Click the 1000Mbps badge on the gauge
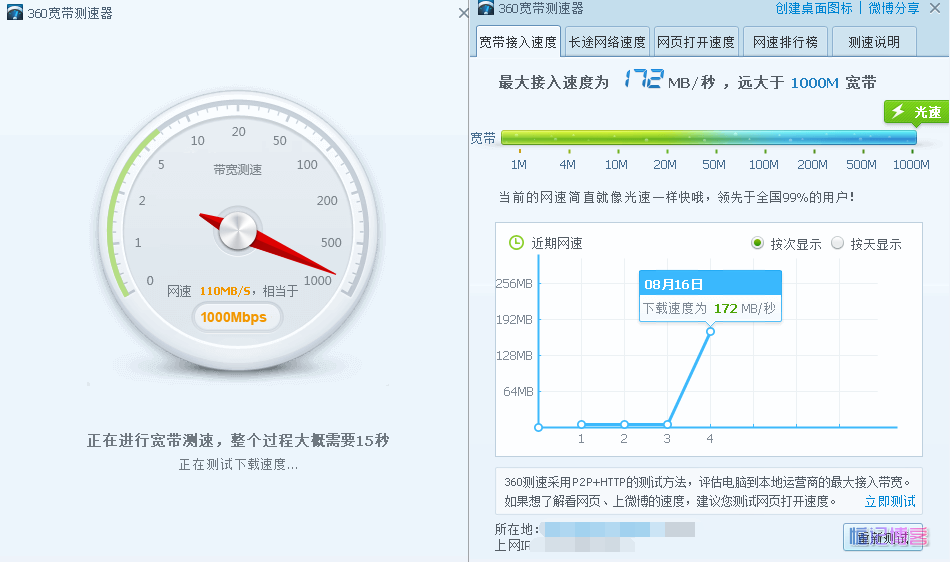The width and height of the screenshot is (950, 562). tap(237, 317)
